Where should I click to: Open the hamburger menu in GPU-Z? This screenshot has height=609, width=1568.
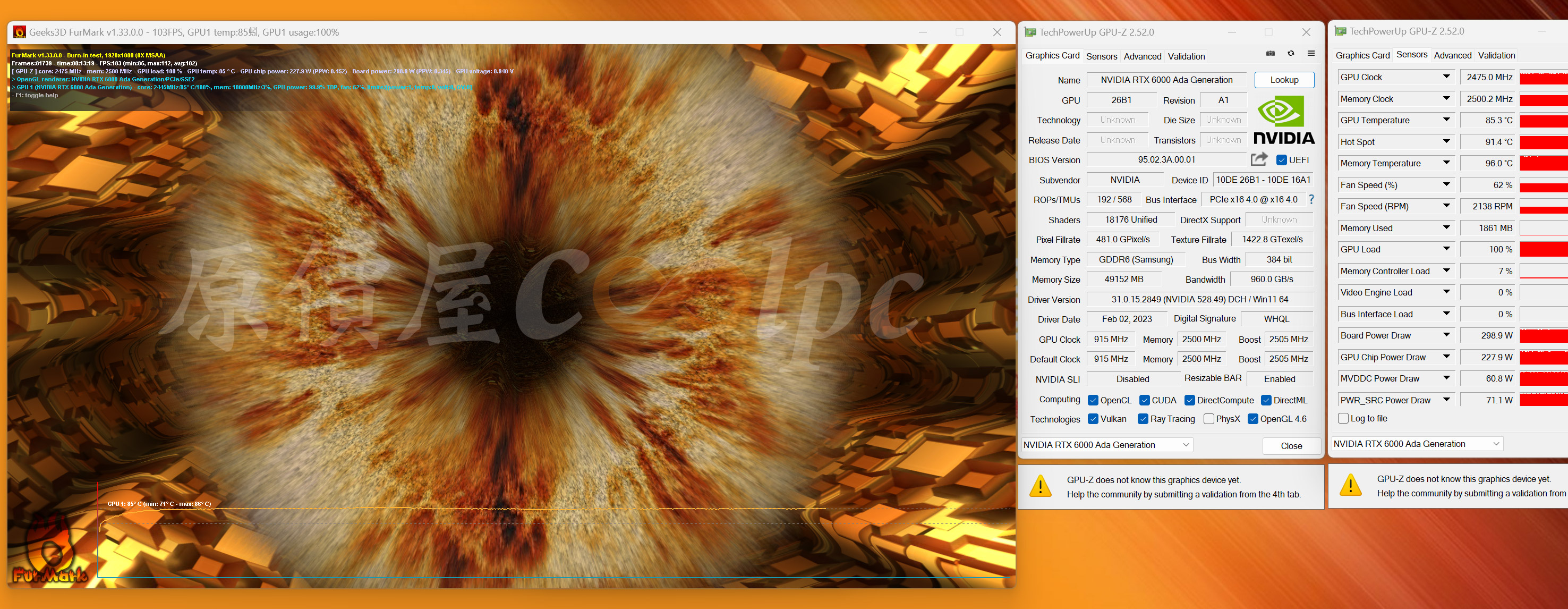pyautogui.click(x=1311, y=54)
